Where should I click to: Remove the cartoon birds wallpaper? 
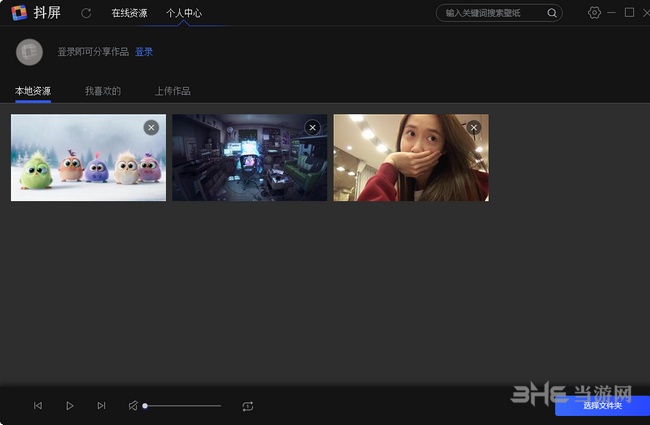(x=151, y=128)
